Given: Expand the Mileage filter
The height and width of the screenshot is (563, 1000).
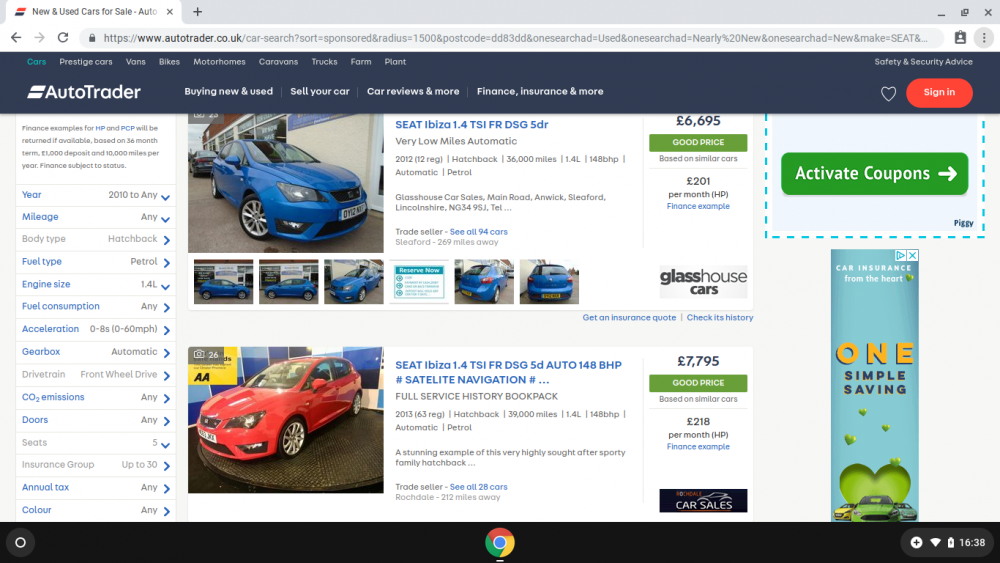Looking at the screenshot, I should (94, 217).
